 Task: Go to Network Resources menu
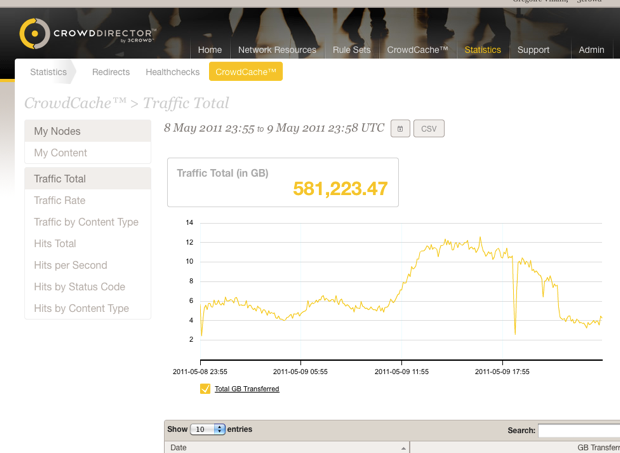click(x=277, y=50)
